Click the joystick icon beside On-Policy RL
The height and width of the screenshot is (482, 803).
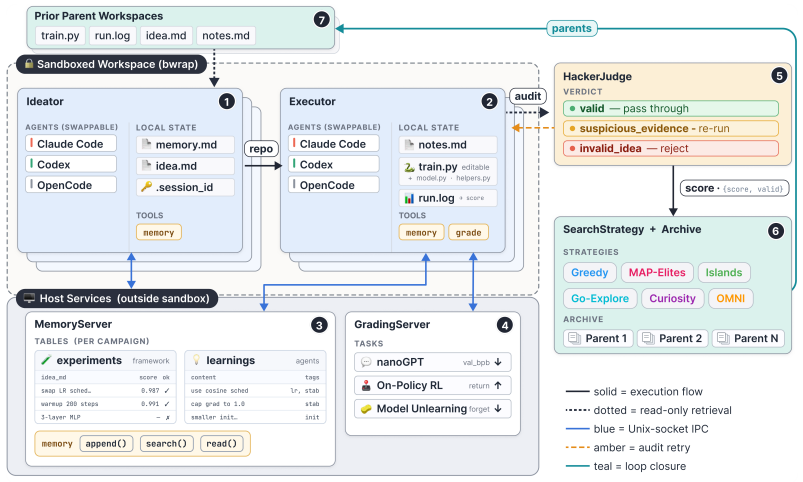tap(366, 385)
